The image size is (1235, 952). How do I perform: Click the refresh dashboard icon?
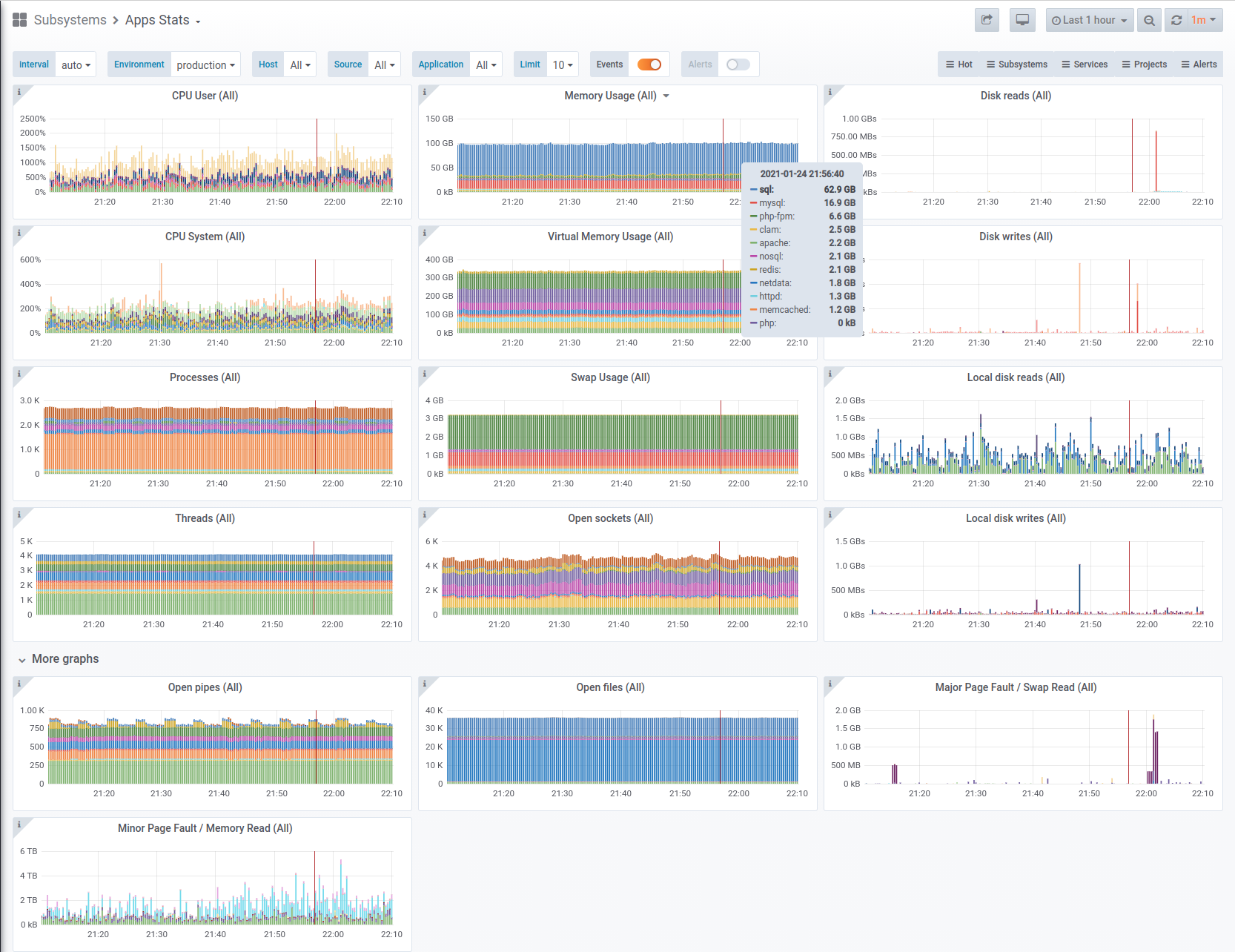point(1176,20)
